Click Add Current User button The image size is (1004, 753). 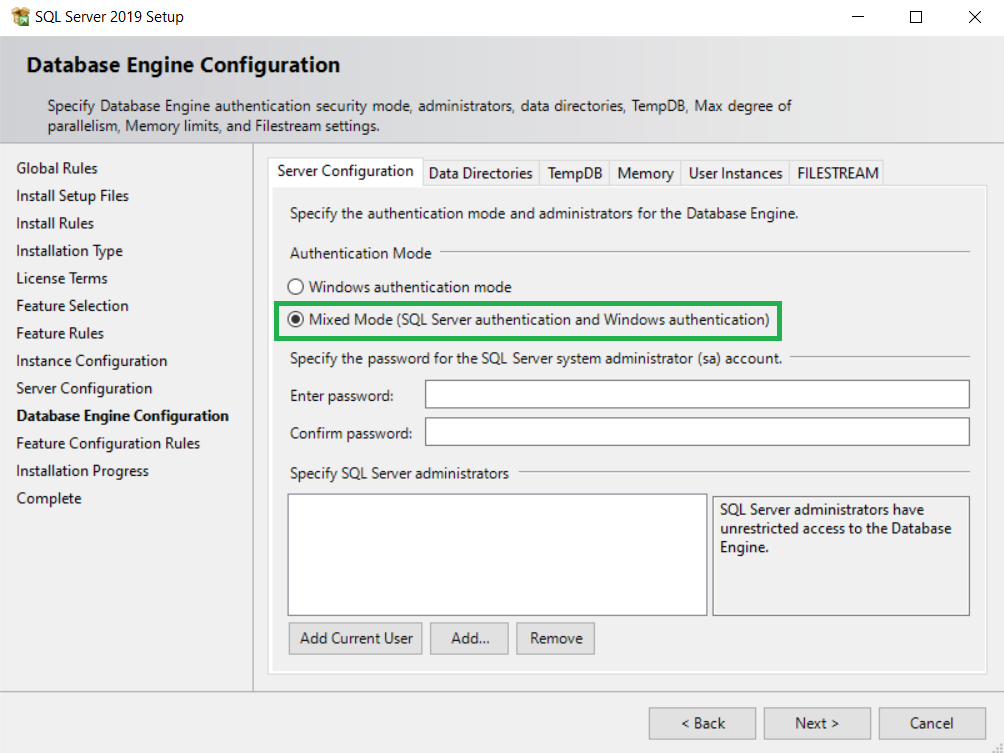[x=355, y=638]
